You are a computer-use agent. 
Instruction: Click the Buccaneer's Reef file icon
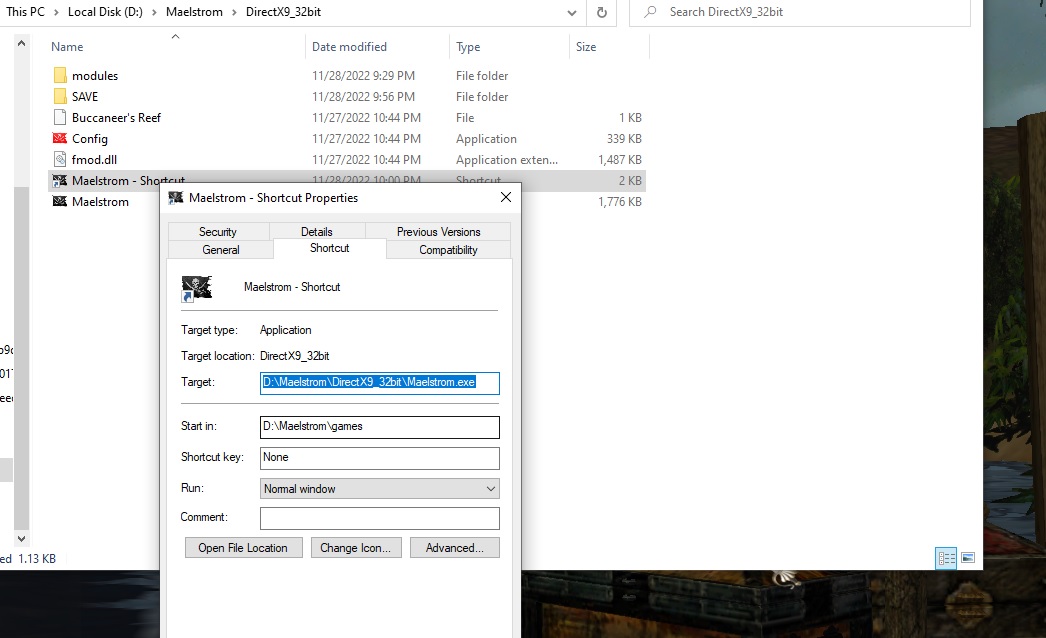[x=60, y=117]
